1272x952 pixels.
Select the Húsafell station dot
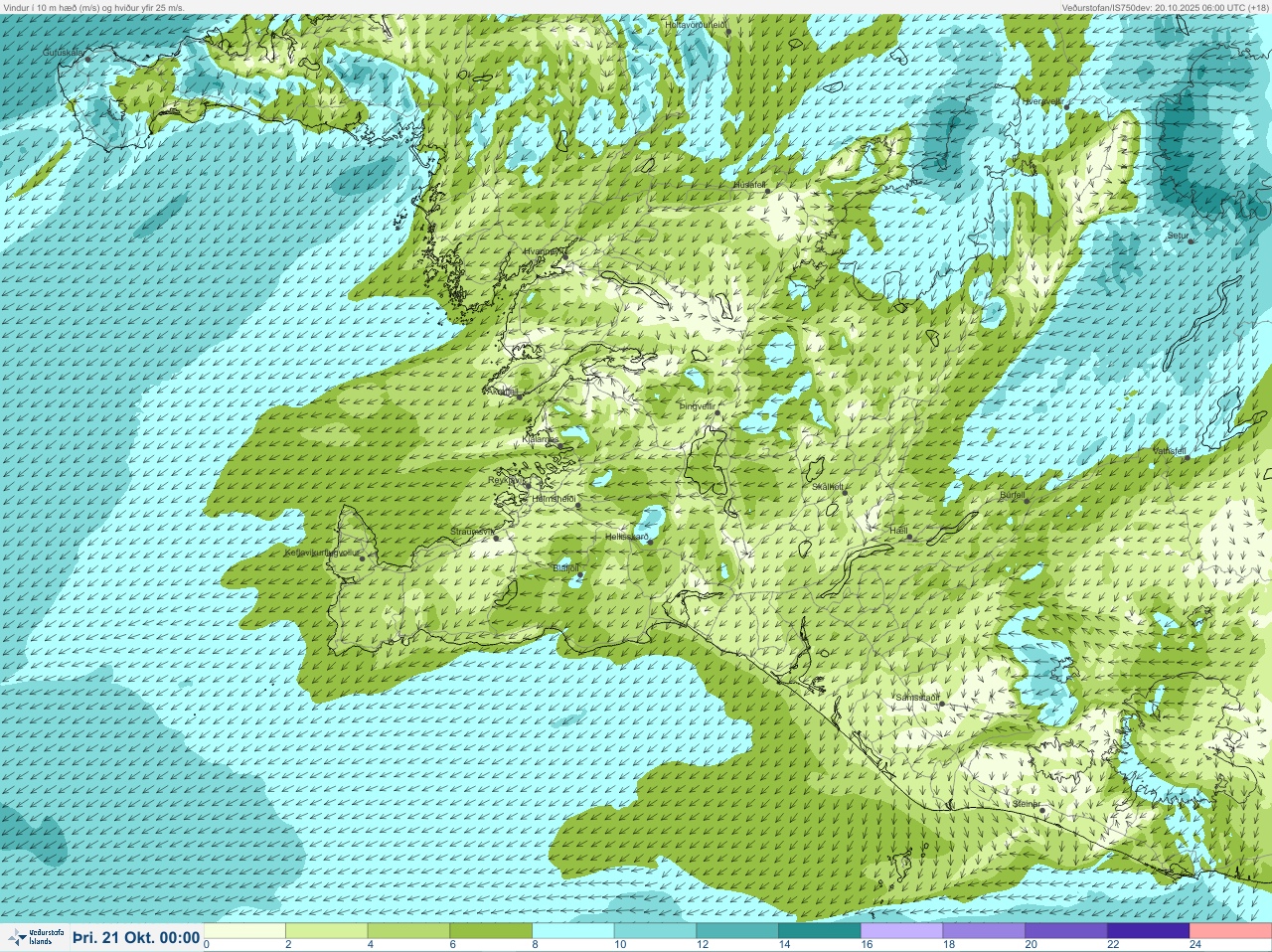(767, 191)
